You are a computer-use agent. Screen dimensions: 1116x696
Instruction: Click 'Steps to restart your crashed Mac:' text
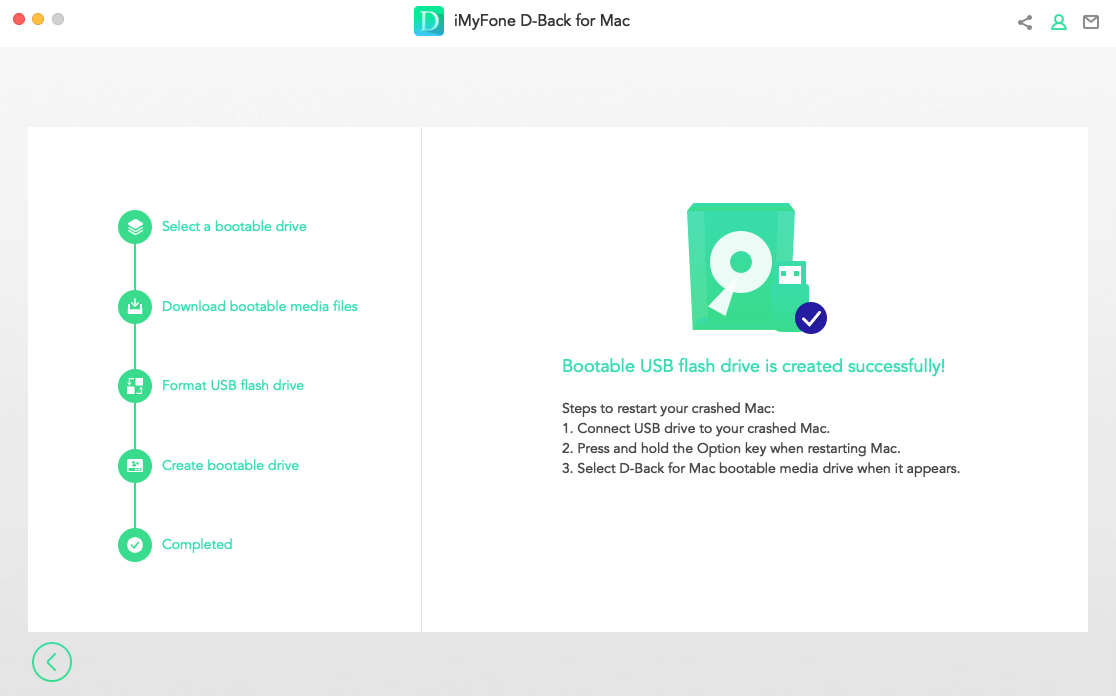coord(668,408)
